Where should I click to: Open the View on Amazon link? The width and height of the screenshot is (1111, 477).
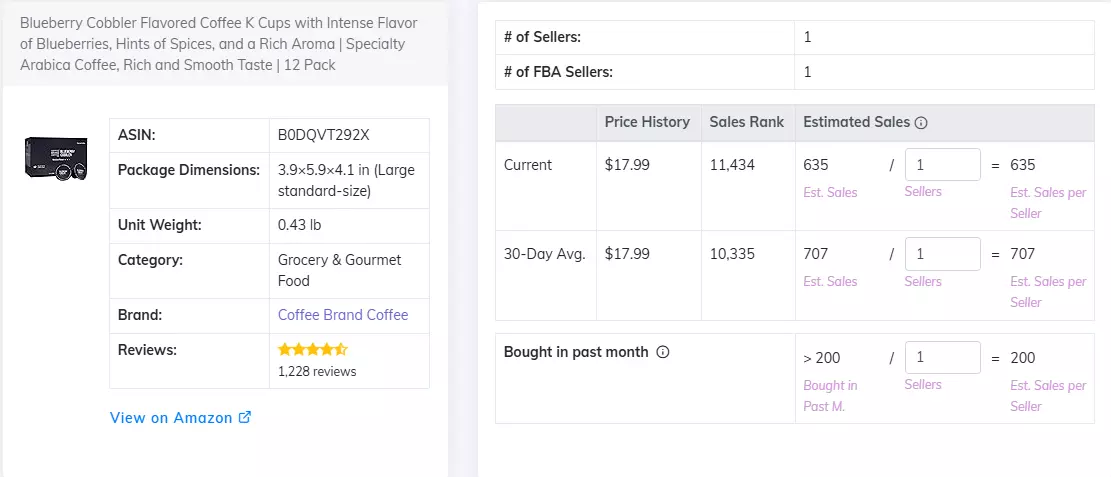[x=180, y=417]
